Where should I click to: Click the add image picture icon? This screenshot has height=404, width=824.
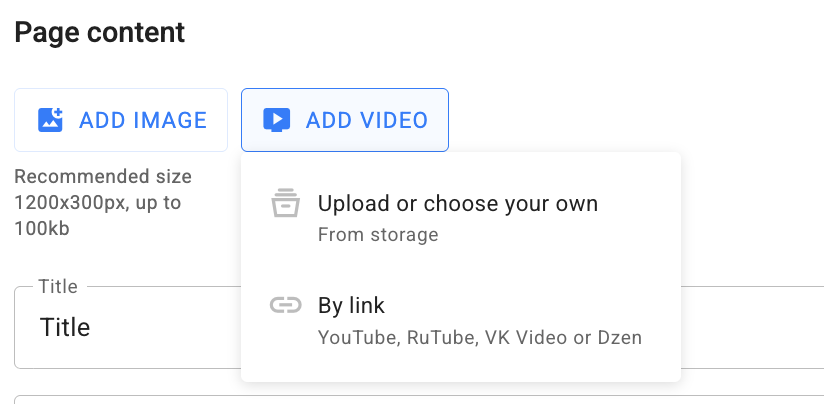click(x=50, y=120)
